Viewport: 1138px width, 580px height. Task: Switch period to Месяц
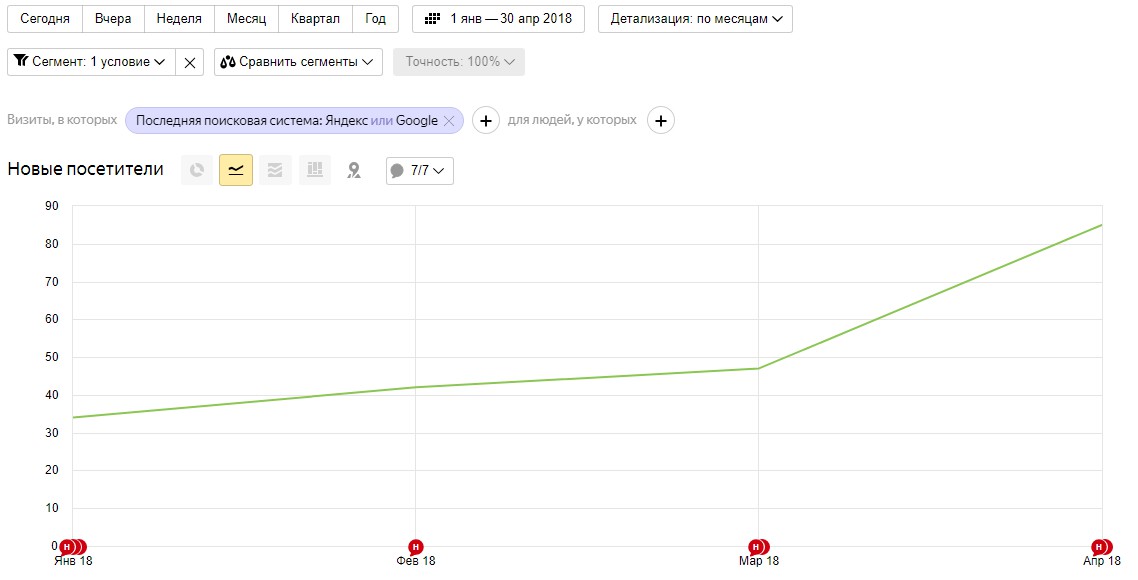tap(247, 19)
